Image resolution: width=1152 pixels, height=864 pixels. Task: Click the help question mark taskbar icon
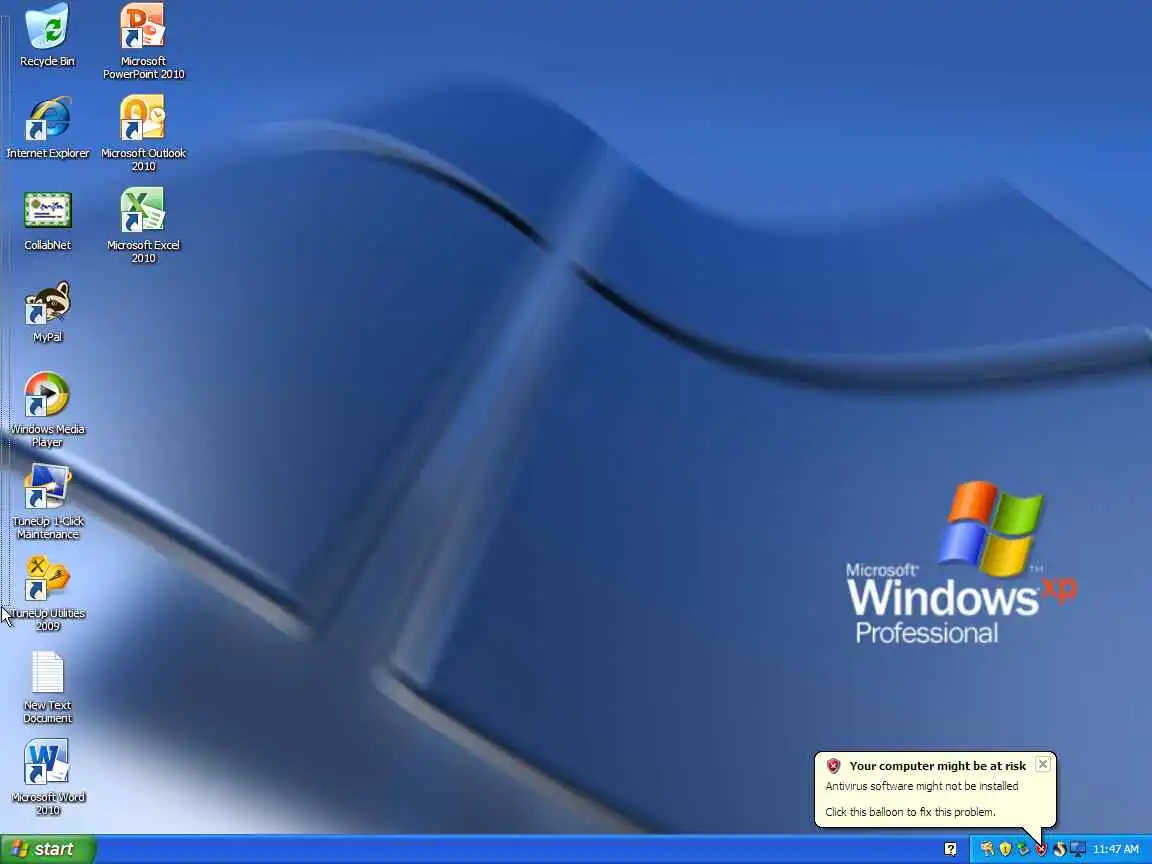pos(951,849)
